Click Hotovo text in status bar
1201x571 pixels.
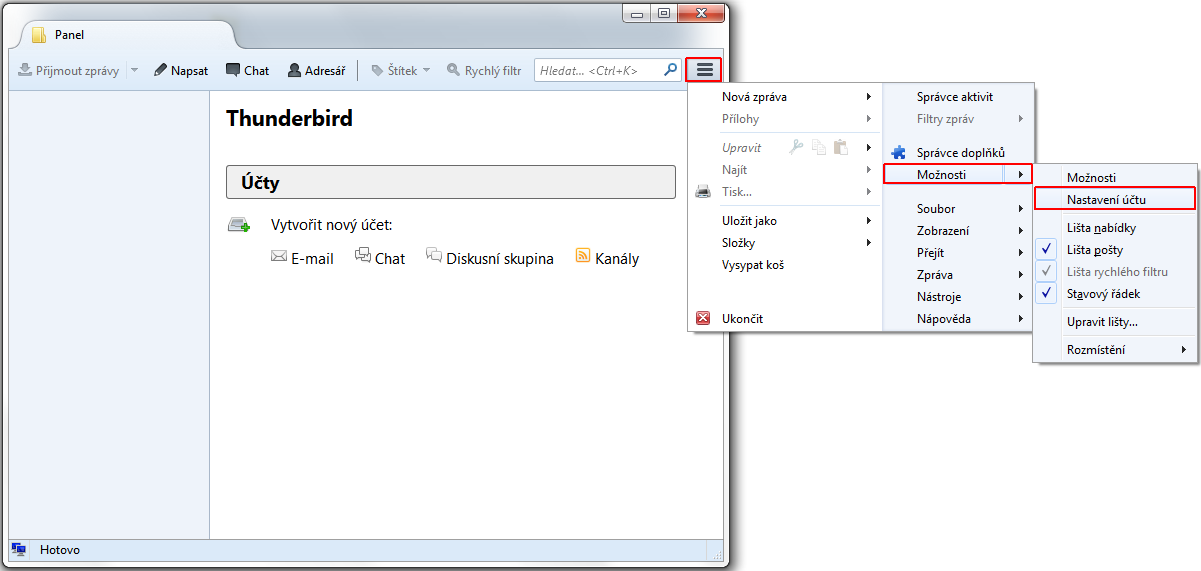point(60,550)
